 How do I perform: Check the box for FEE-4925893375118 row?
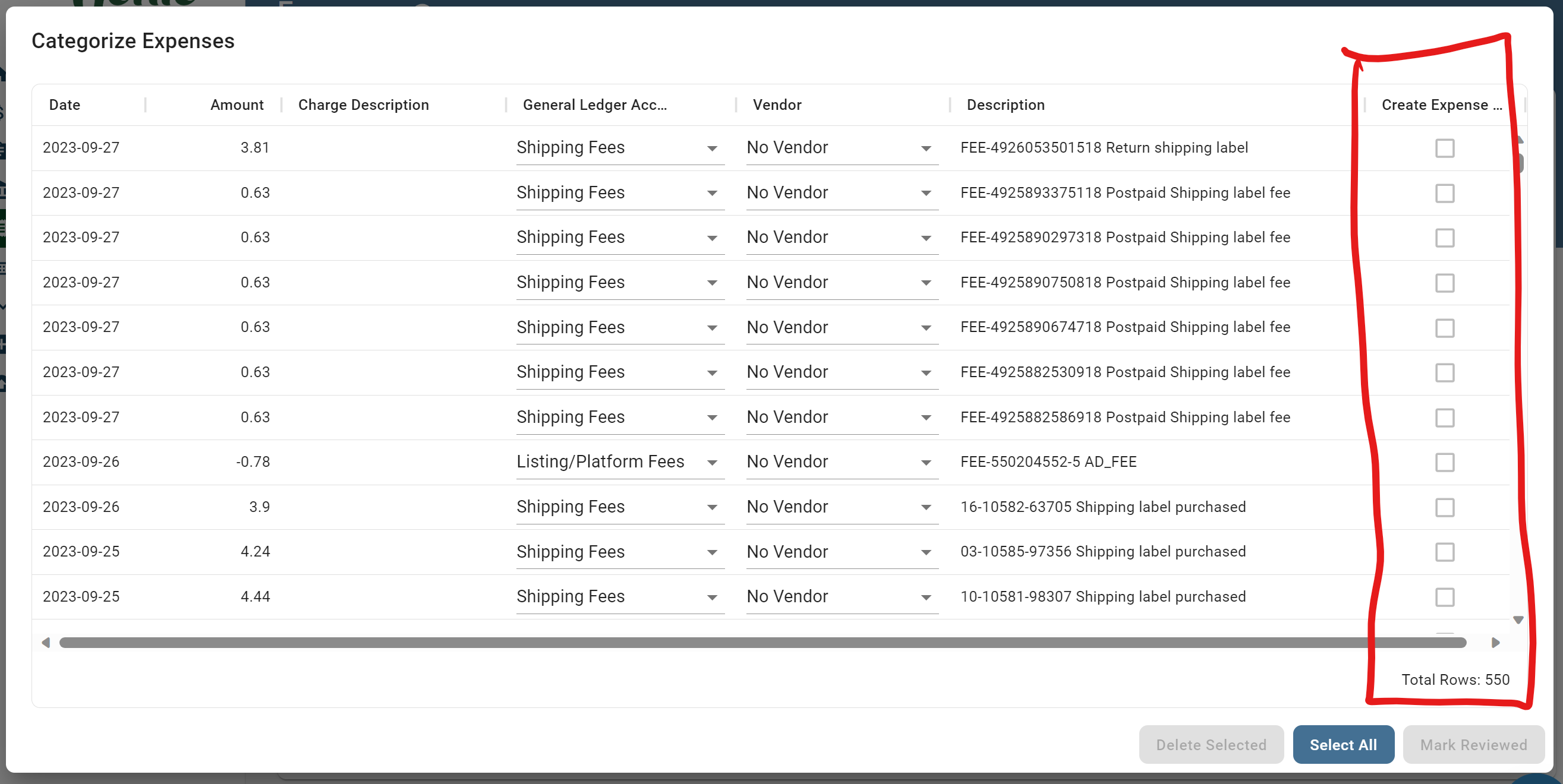click(1446, 193)
